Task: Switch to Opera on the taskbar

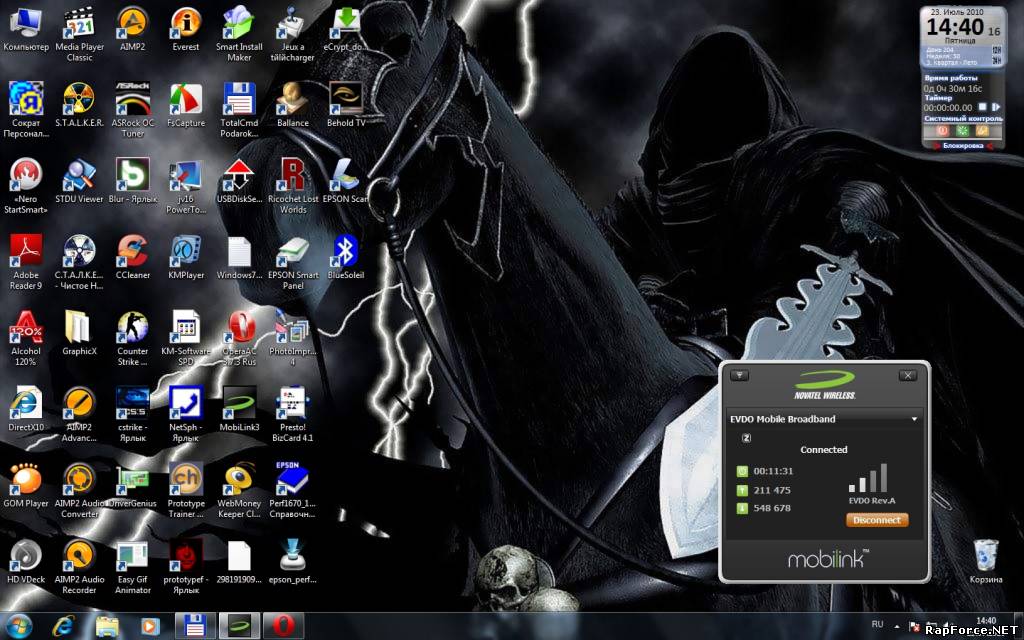Action: (x=283, y=626)
